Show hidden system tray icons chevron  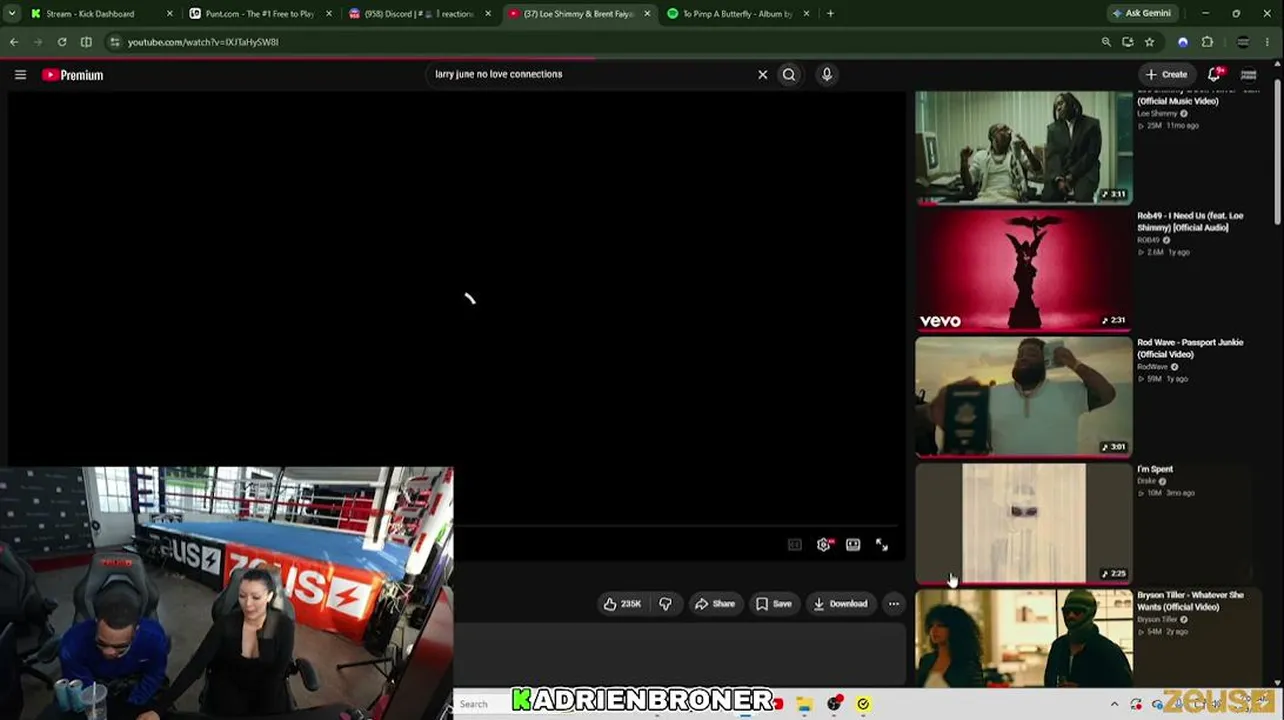coord(1114,704)
